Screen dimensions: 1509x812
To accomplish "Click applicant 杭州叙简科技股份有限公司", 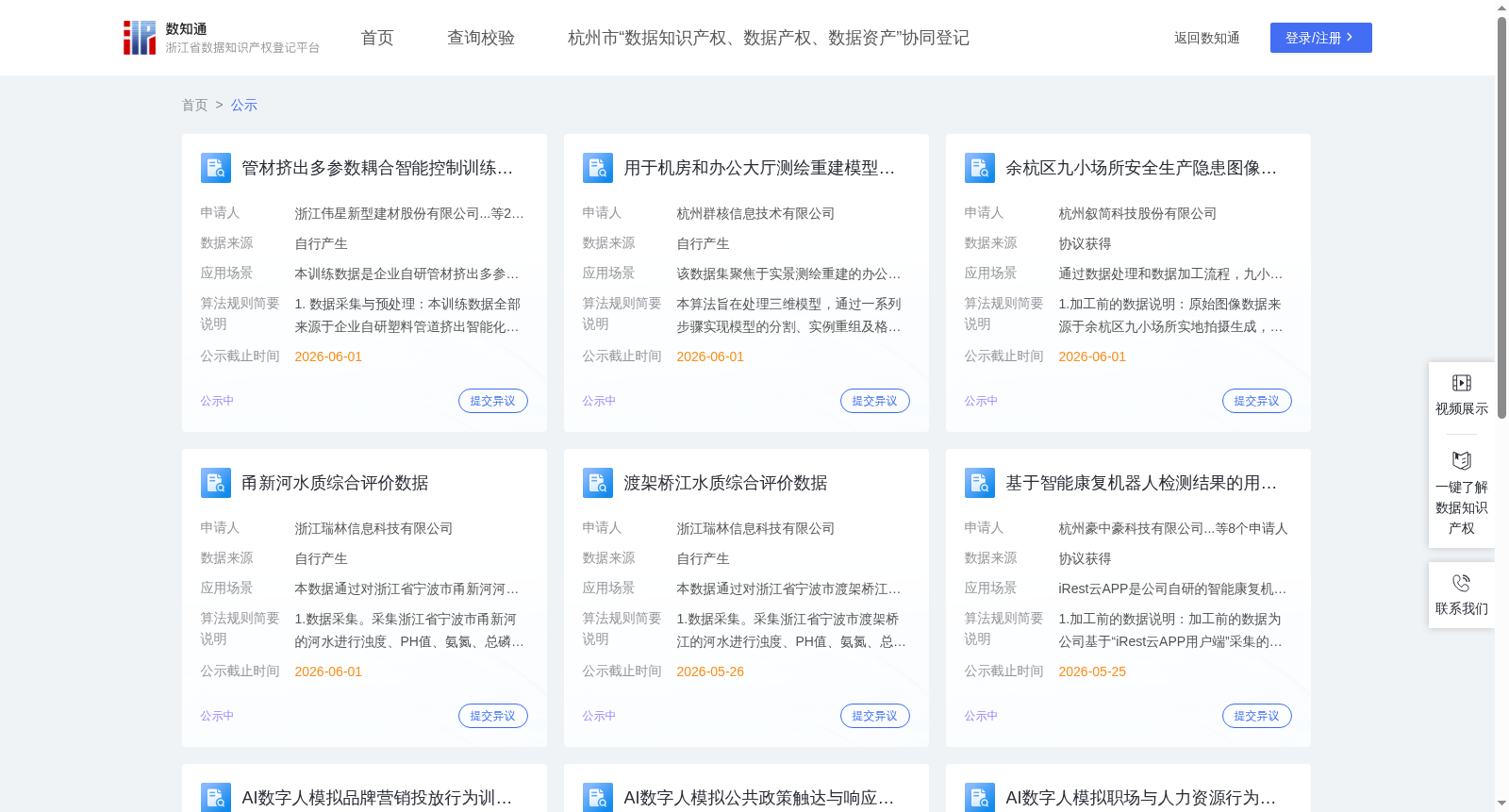I will coord(1137,214).
